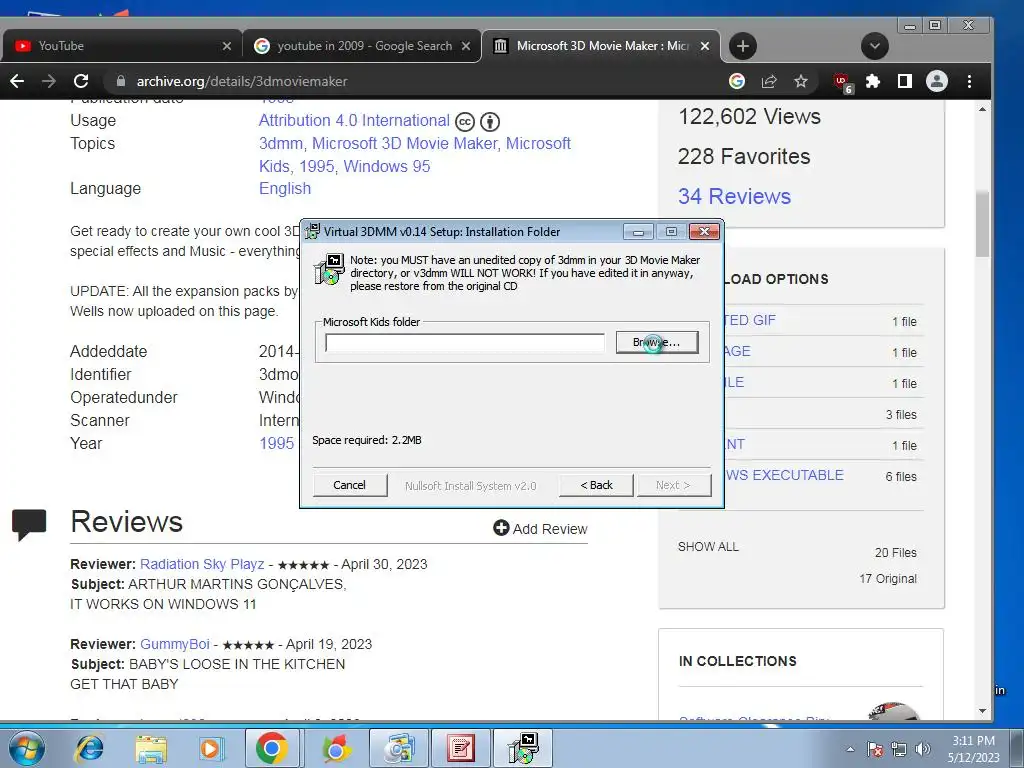Screen dimensions: 1024x768
Task: Close the YouTube tab
Action: coord(227,46)
